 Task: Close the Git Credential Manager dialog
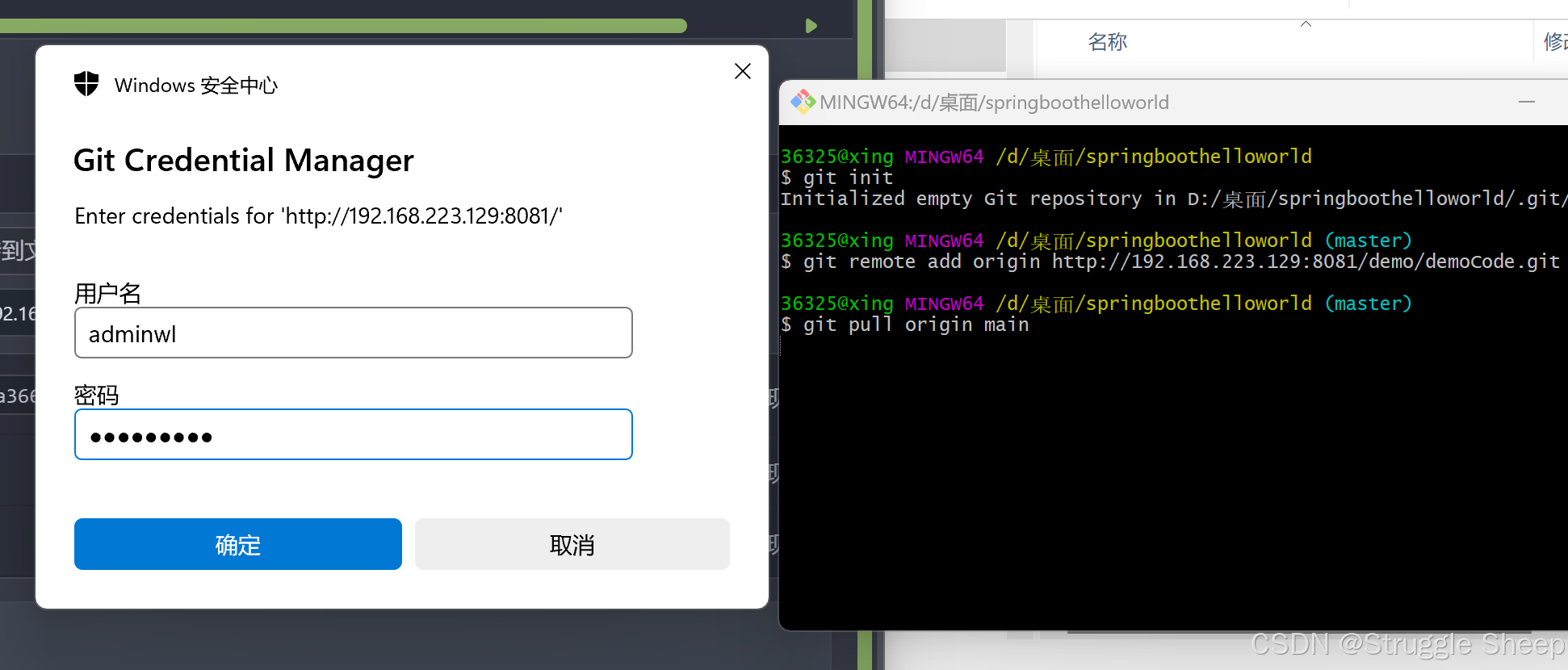pos(743,71)
